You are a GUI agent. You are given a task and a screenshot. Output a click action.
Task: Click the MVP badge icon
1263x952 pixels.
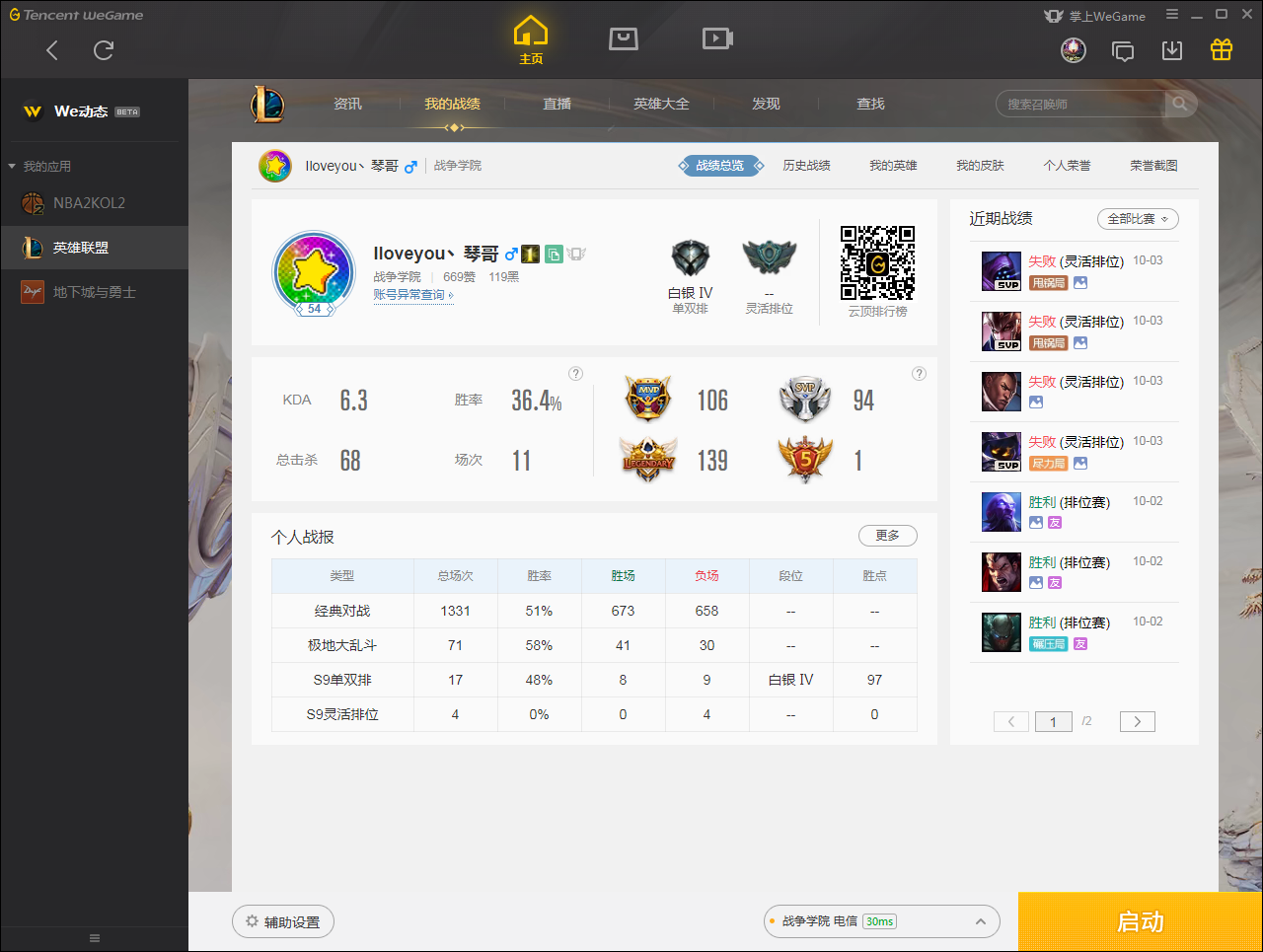pyautogui.click(x=648, y=398)
